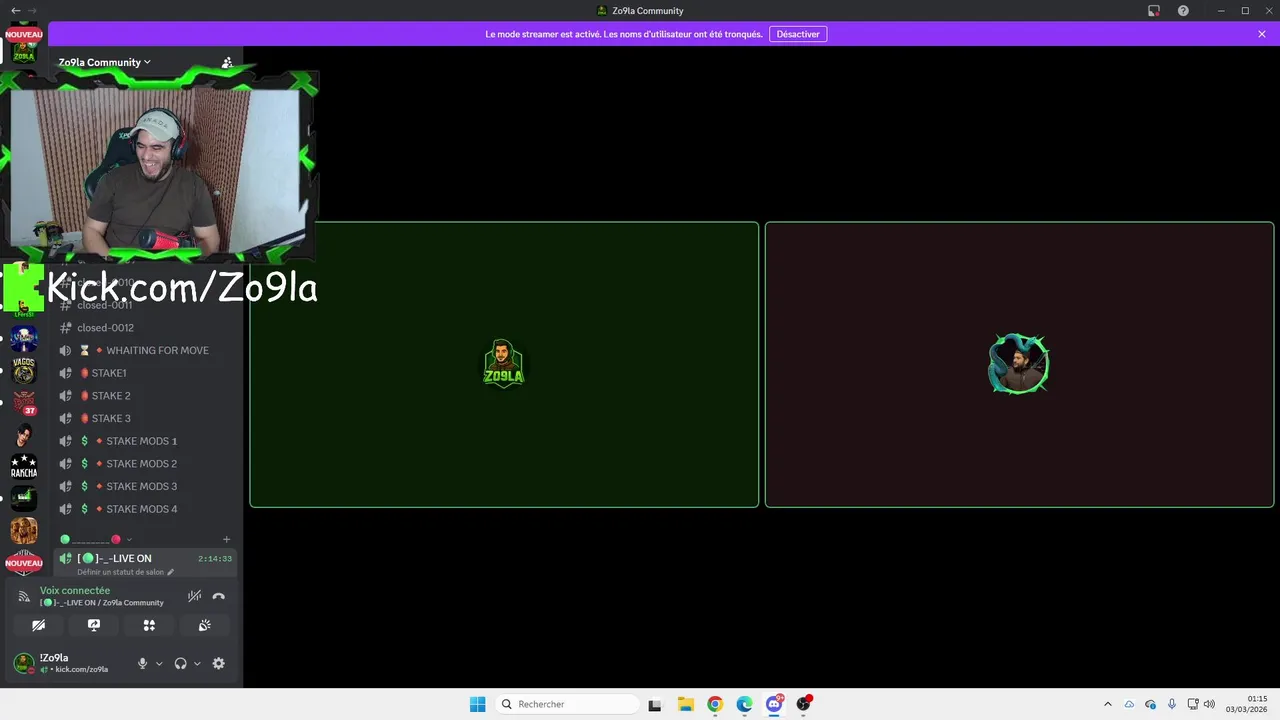Open the volume control in system tray

click(1209, 704)
